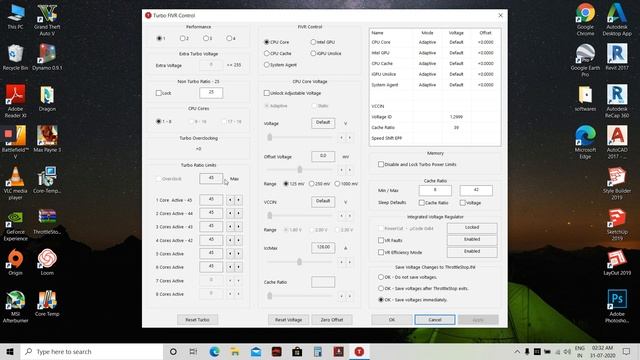640x360 pixels.
Task: Open Adobe Photoshop desktop shortcut
Action: coord(617,307)
